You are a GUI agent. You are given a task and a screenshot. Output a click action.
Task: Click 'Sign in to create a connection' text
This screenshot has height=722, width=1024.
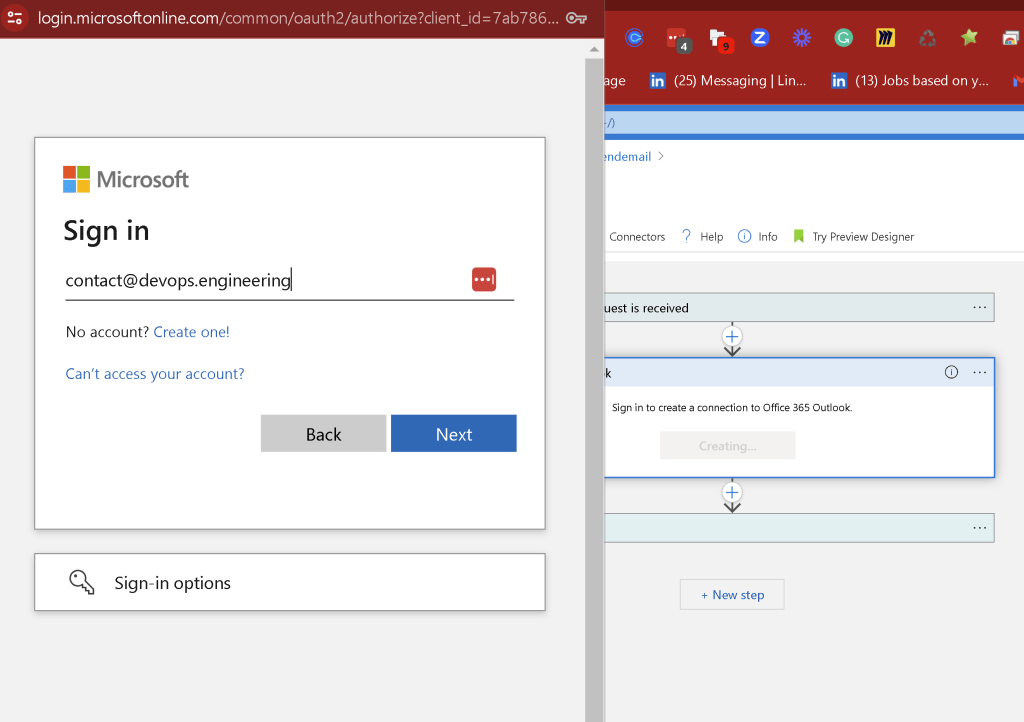click(731, 407)
